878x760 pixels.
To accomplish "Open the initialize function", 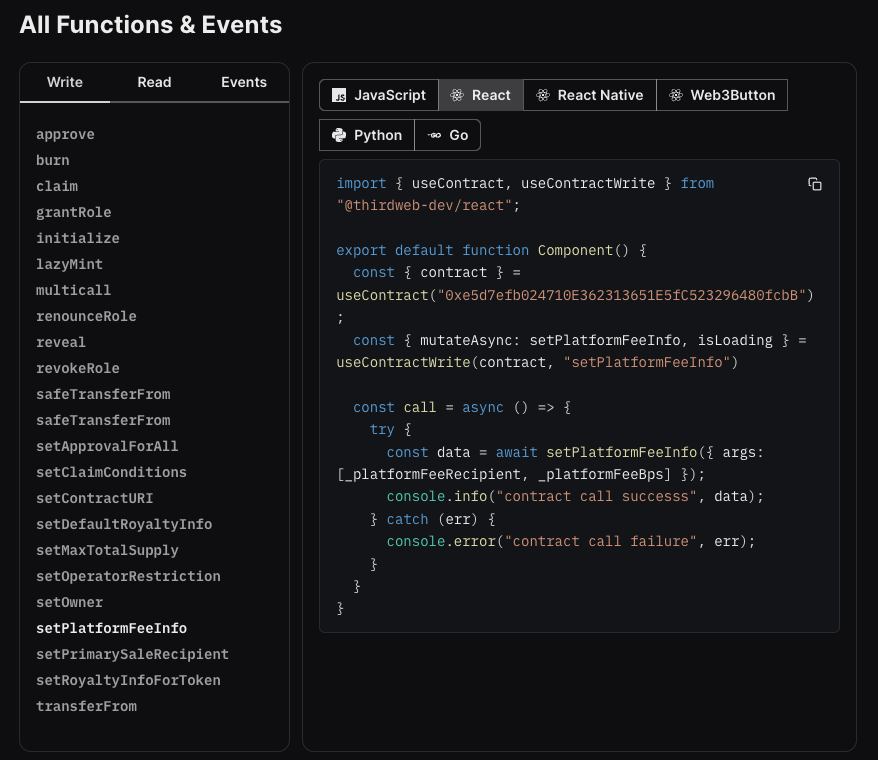I will (78, 238).
